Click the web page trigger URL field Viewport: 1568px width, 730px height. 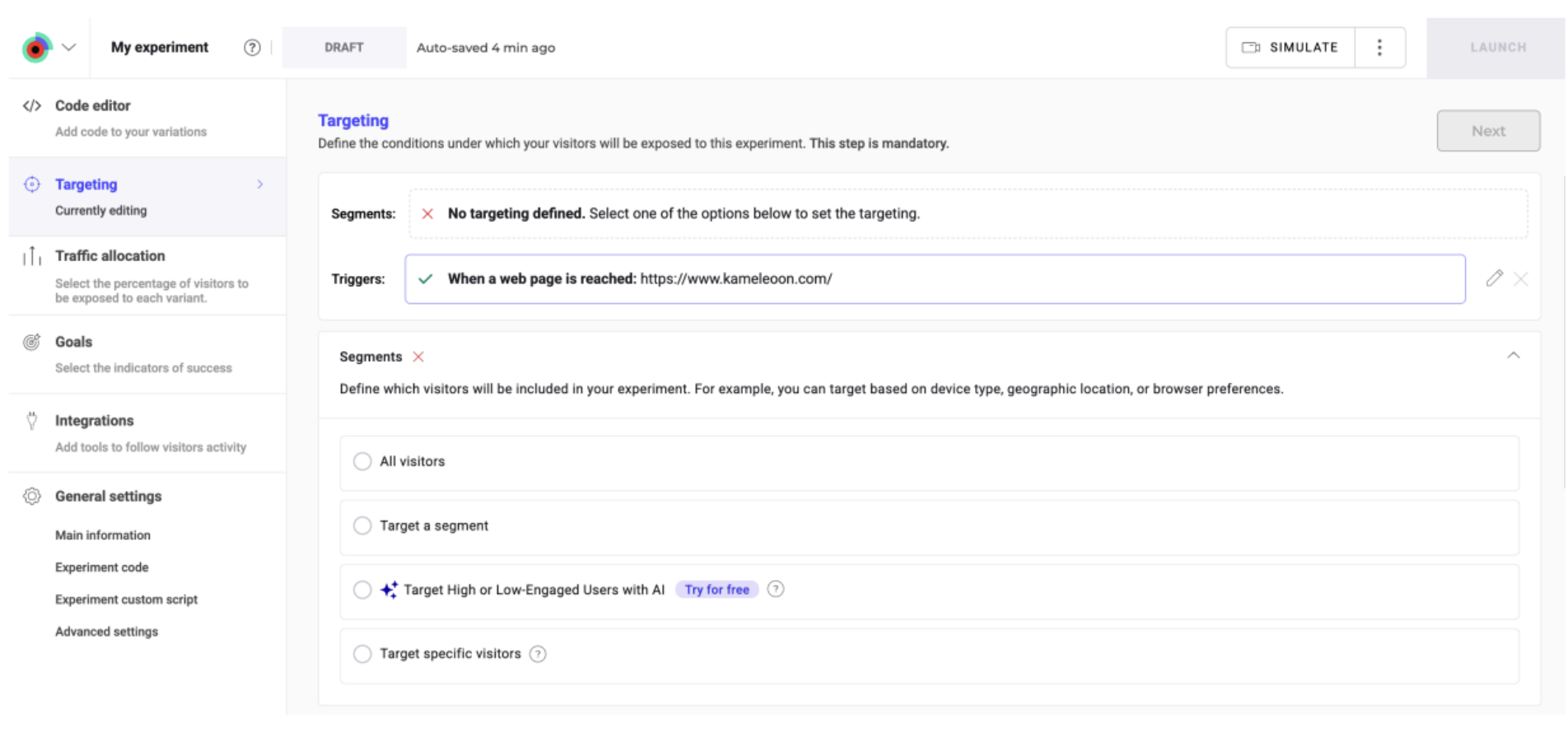[934, 279]
